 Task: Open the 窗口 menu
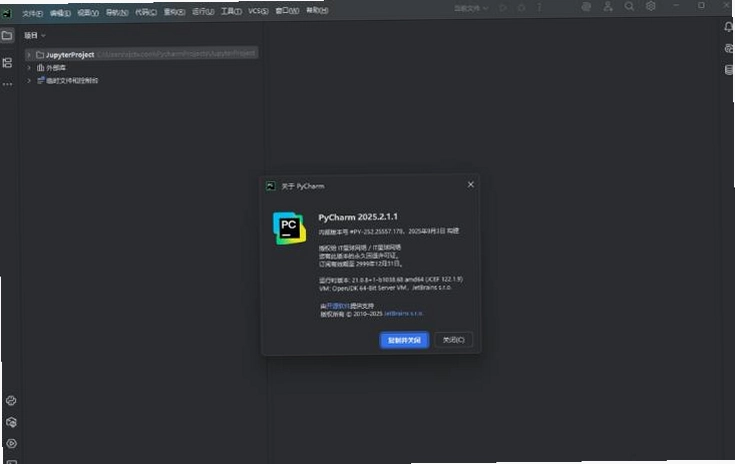287,10
